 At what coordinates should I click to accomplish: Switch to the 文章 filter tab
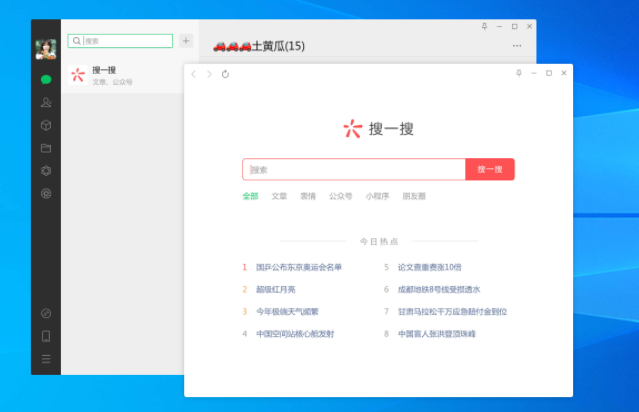point(279,196)
